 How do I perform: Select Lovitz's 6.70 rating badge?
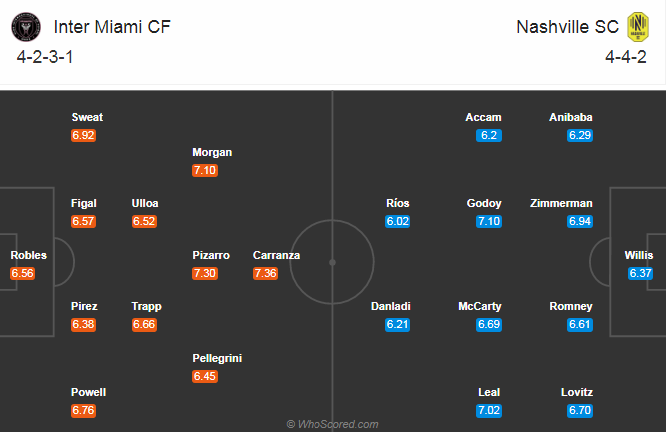[x=580, y=410]
